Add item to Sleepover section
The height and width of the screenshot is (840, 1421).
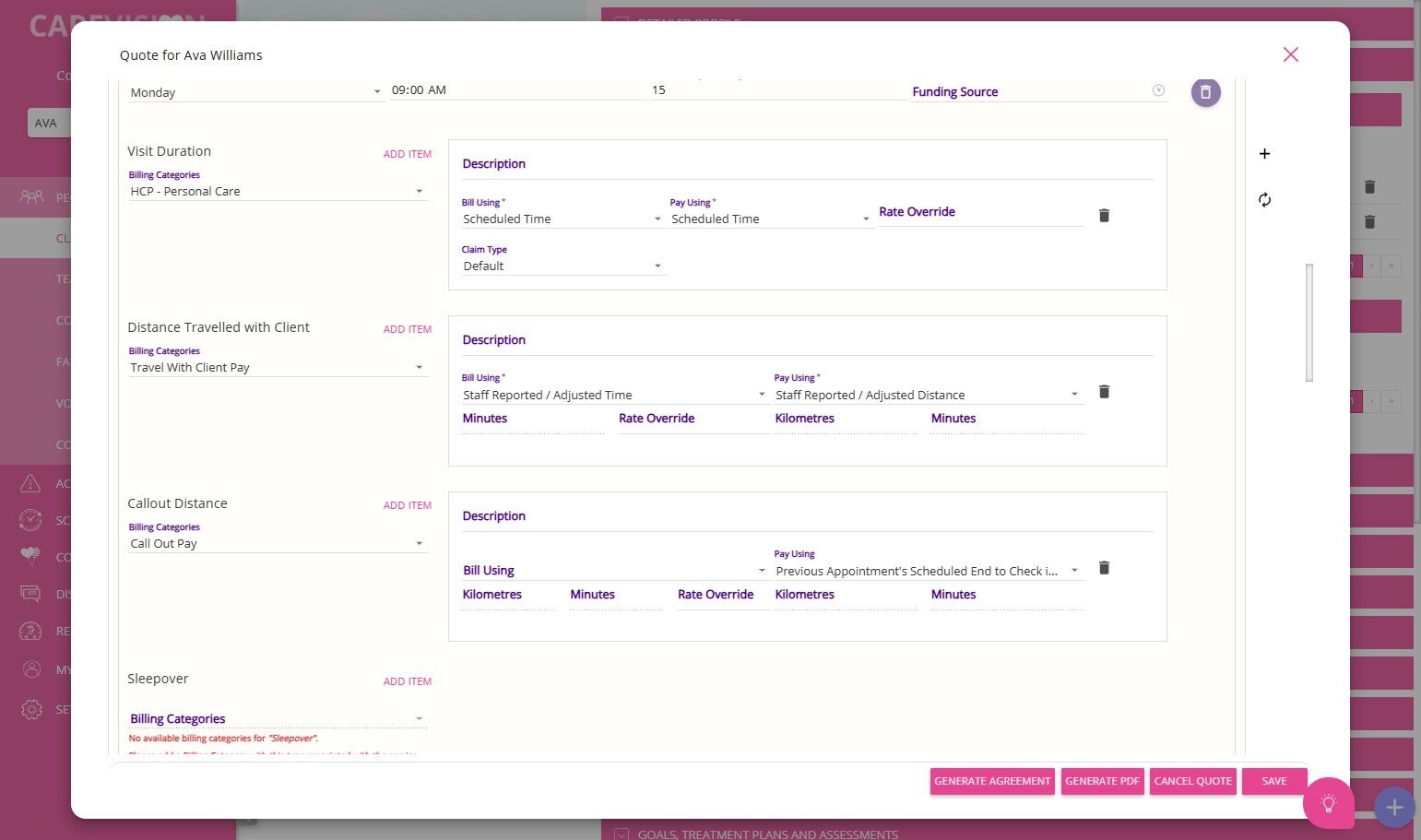[x=407, y=681]
